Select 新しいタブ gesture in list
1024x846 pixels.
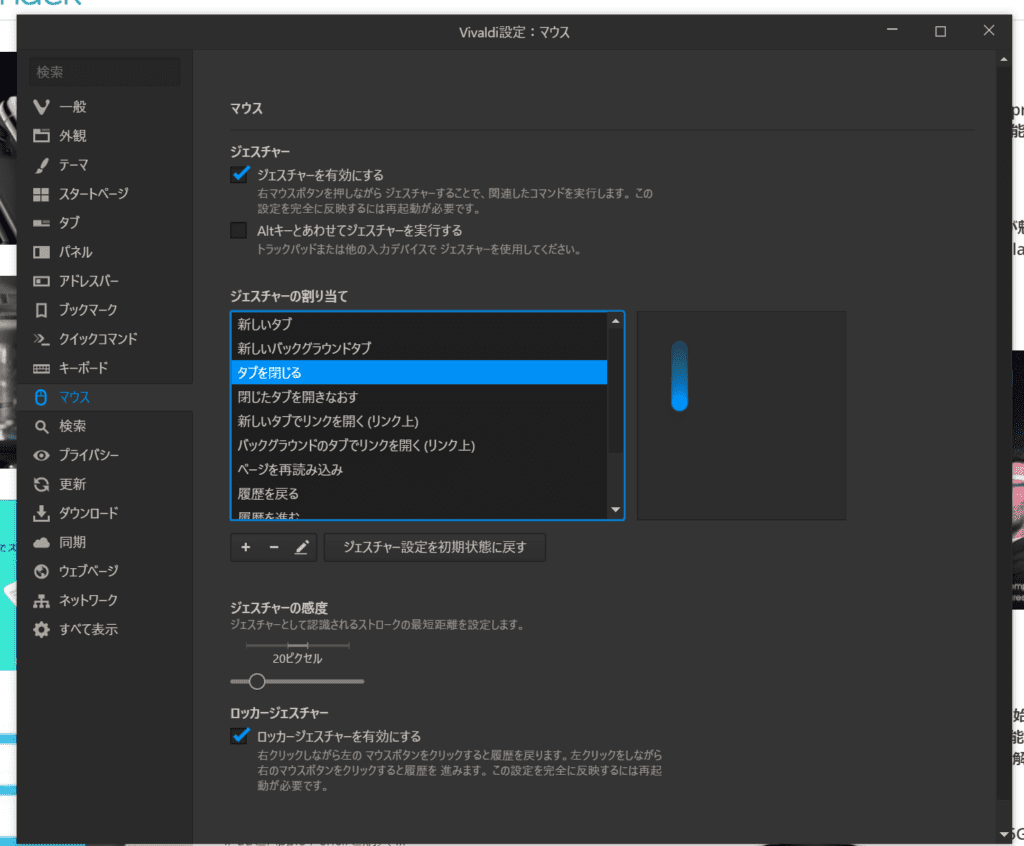(419, 324)
